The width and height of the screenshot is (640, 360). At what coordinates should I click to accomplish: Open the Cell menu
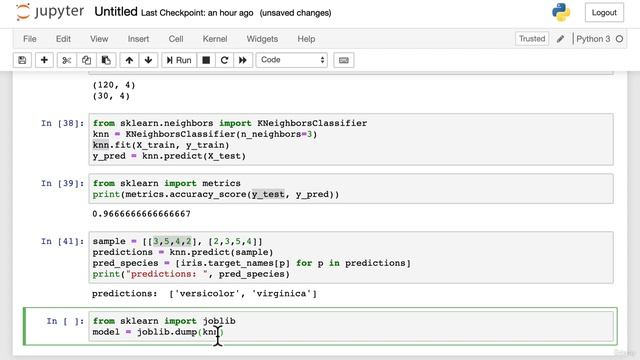176,39
